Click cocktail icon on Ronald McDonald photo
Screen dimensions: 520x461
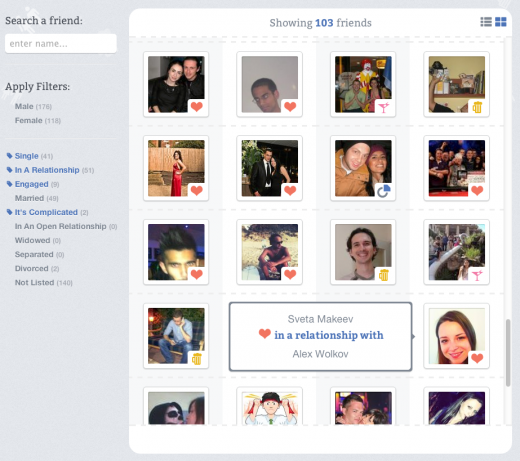pyautogui.click(x=383, y=107)
